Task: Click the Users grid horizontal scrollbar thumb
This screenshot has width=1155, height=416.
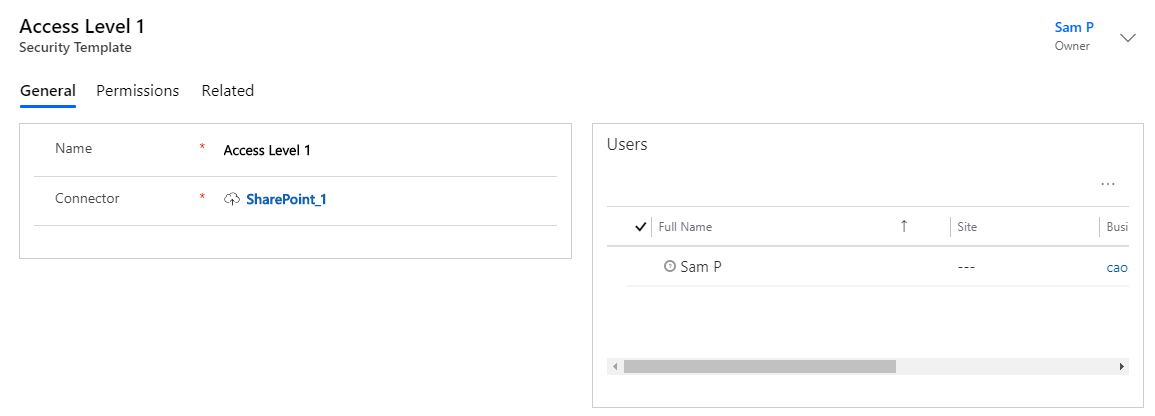Action: 759,366
